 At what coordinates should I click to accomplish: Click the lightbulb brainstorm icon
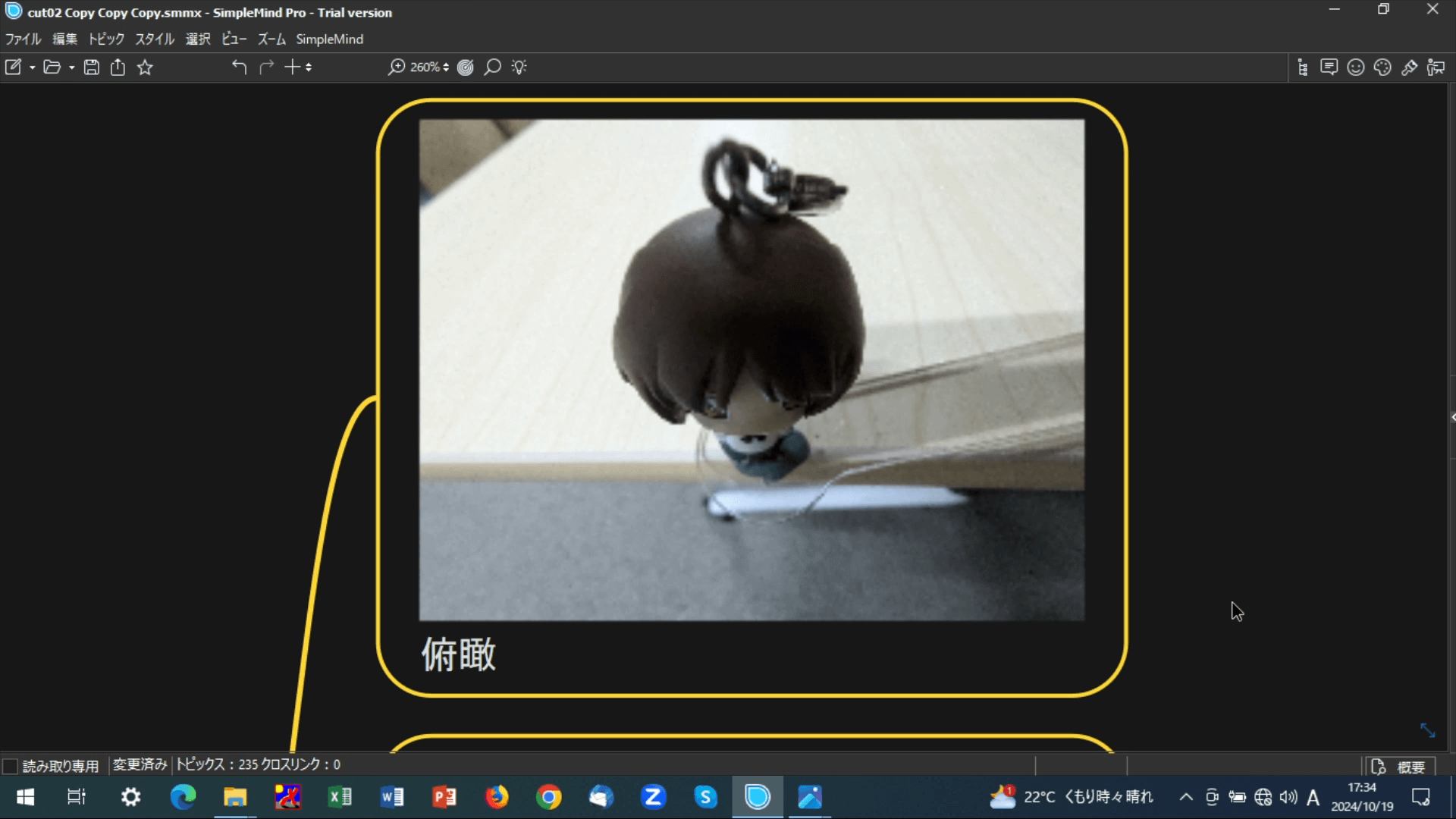tap(519, 67)
